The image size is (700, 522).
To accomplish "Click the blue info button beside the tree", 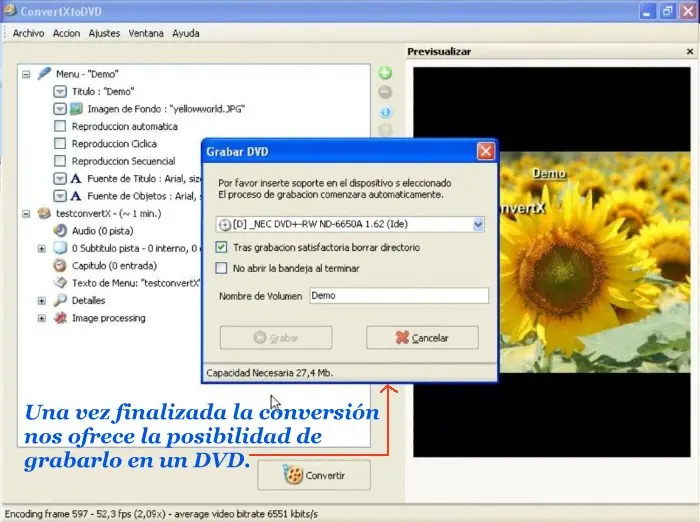I will pyautogui.click(x=385, y=111).
